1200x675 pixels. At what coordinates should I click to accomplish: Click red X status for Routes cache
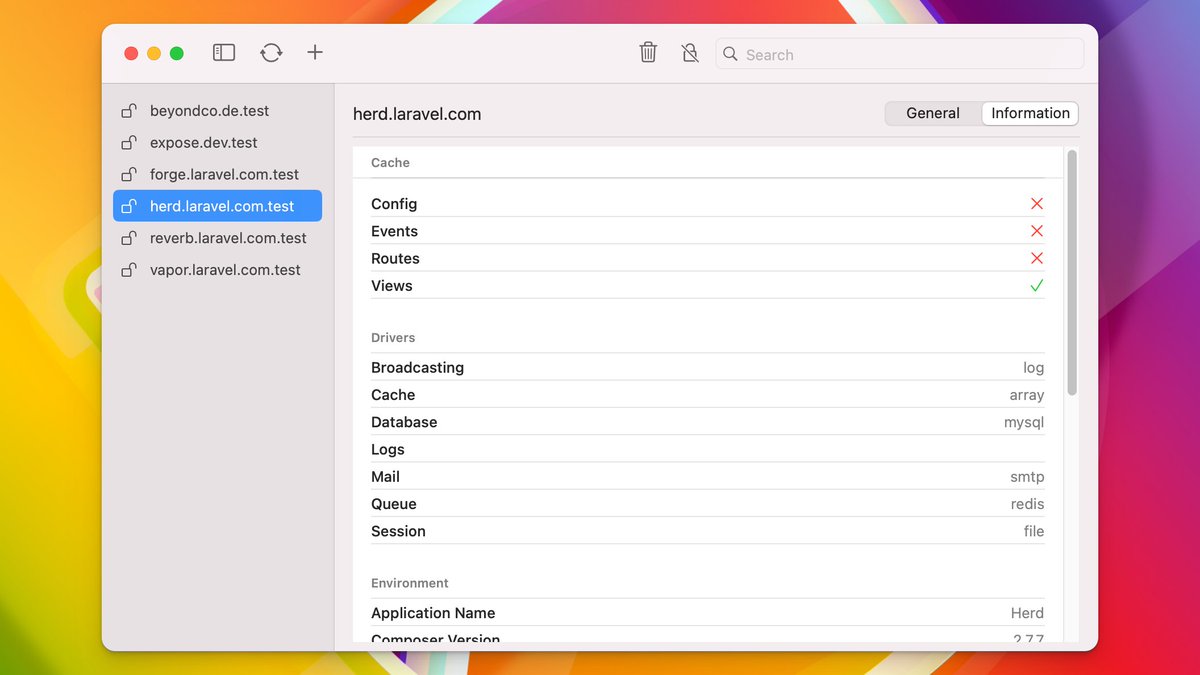click(x=1037, y=258)
